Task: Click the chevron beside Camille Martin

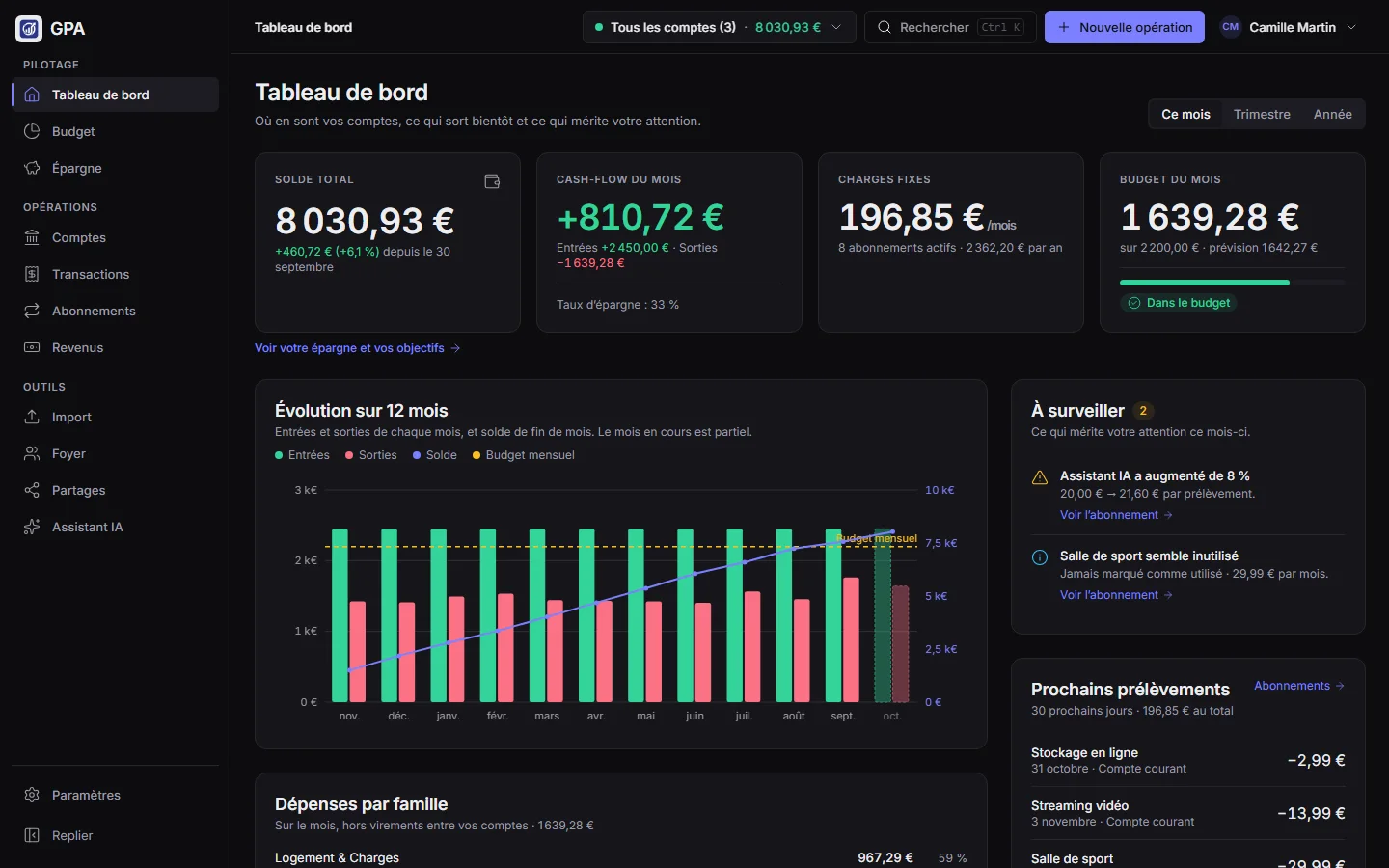Action: 1351,27
